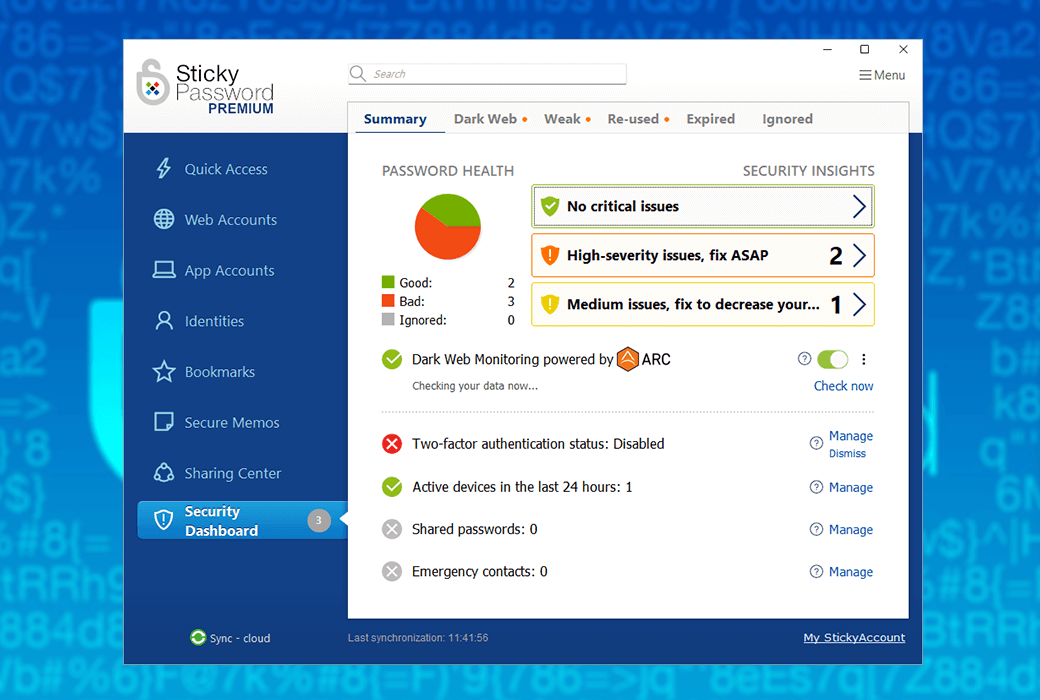Click the App Accounts laptop icon
This screenshot has width=1040, height=700.
click(164, 270)
